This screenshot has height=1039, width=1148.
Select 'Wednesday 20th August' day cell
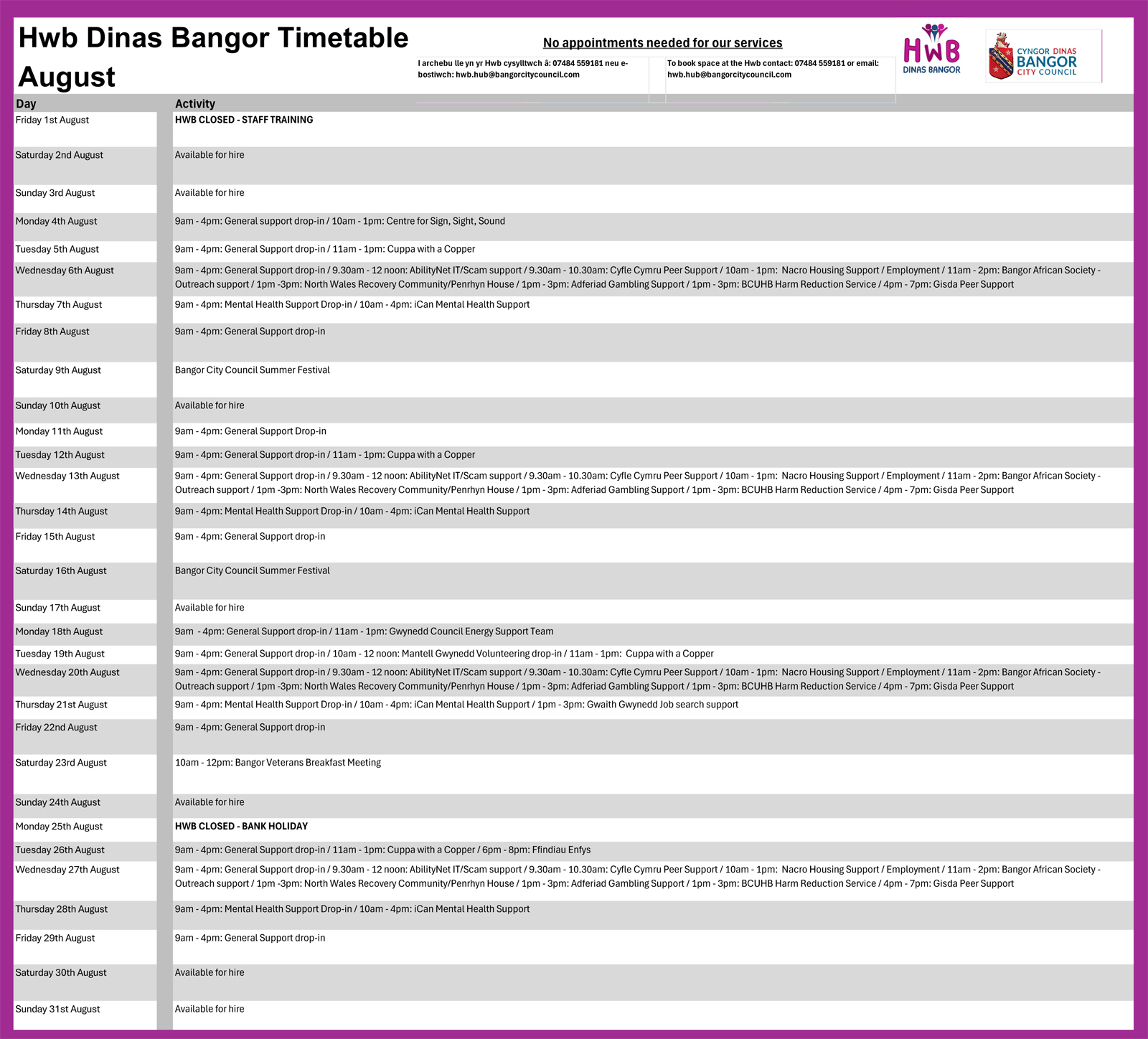click(x=85, y=680)
